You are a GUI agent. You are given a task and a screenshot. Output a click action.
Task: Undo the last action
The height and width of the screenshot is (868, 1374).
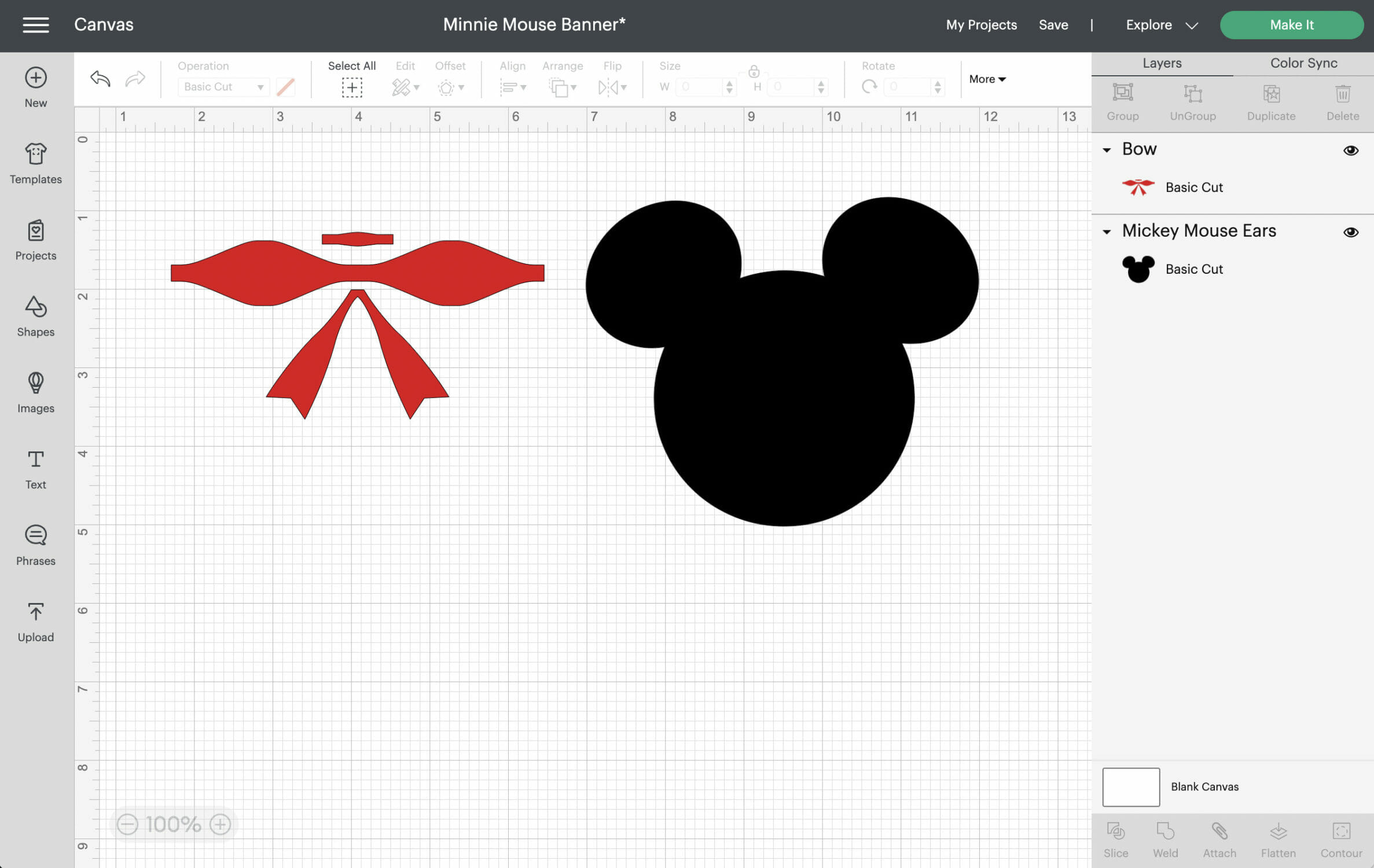100,78
